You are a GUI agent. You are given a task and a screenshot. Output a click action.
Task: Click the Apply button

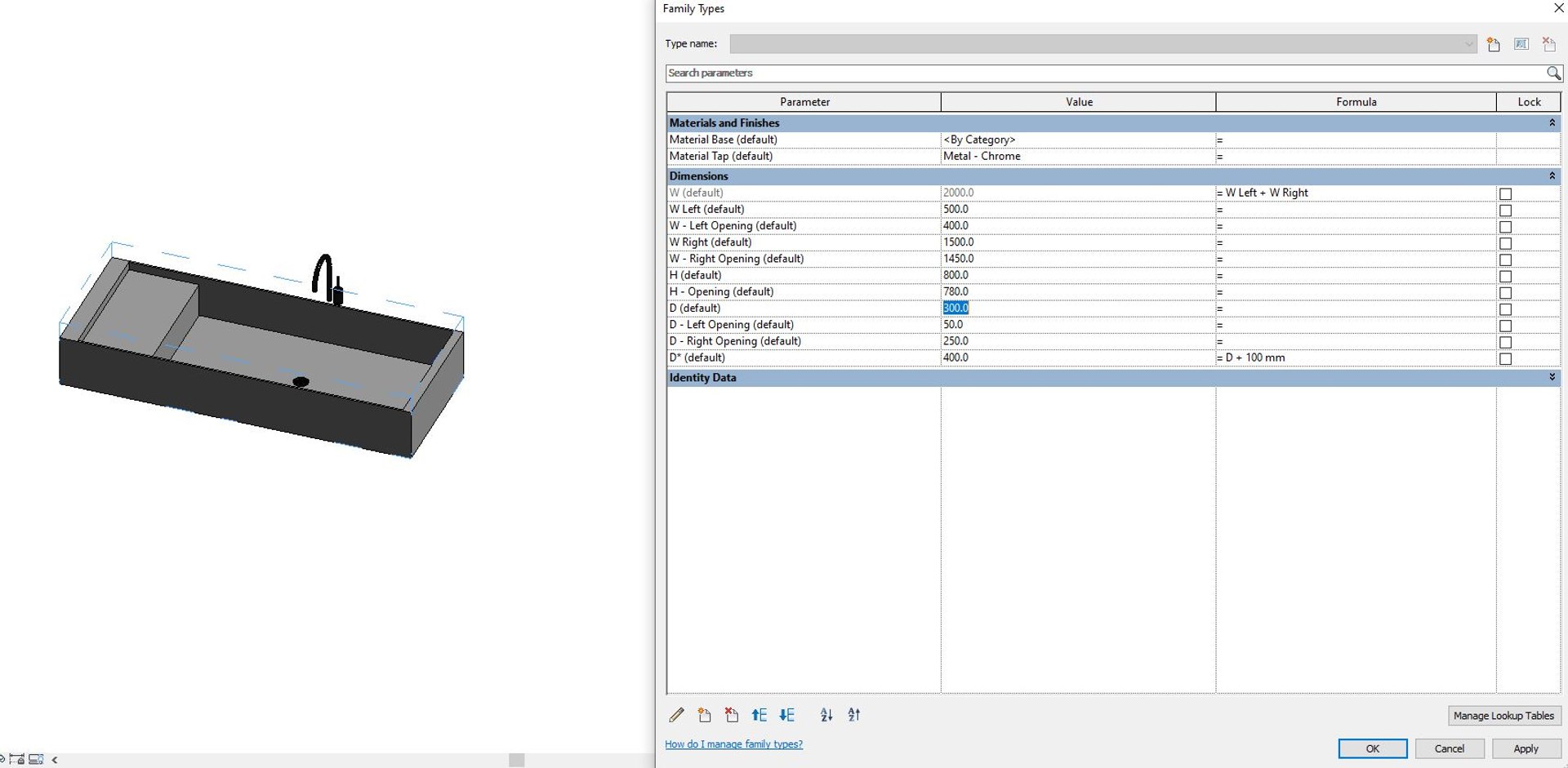point(1526,748)
